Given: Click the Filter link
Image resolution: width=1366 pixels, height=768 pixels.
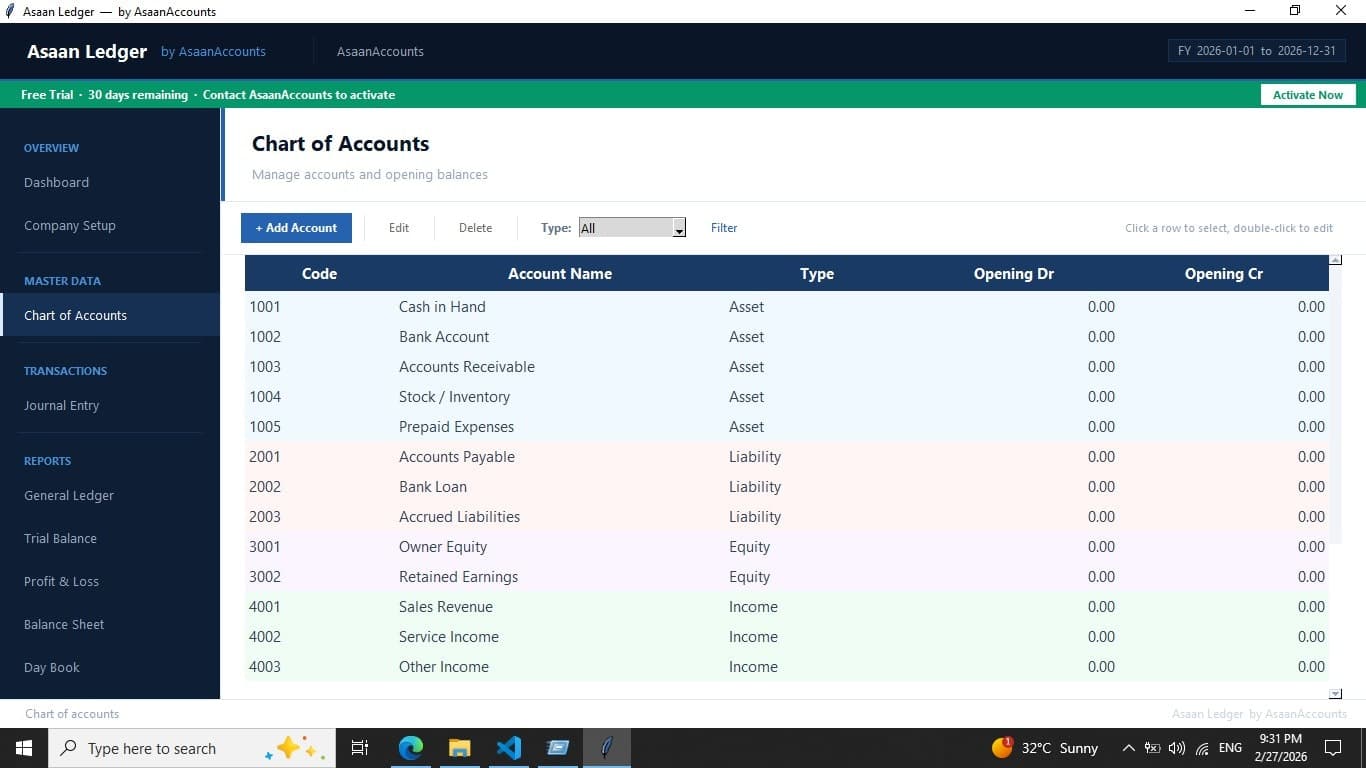Looking at the screenshot, I should [x=724, y=227].
